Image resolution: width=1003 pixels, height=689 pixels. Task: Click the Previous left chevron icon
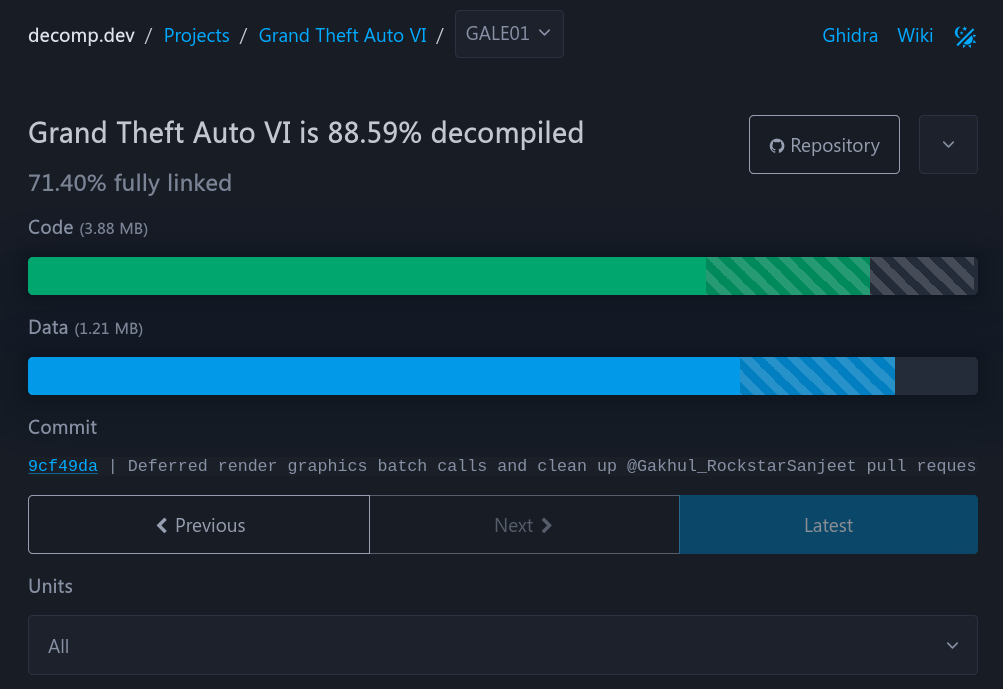pyautogui.click(x=162, y=525)
